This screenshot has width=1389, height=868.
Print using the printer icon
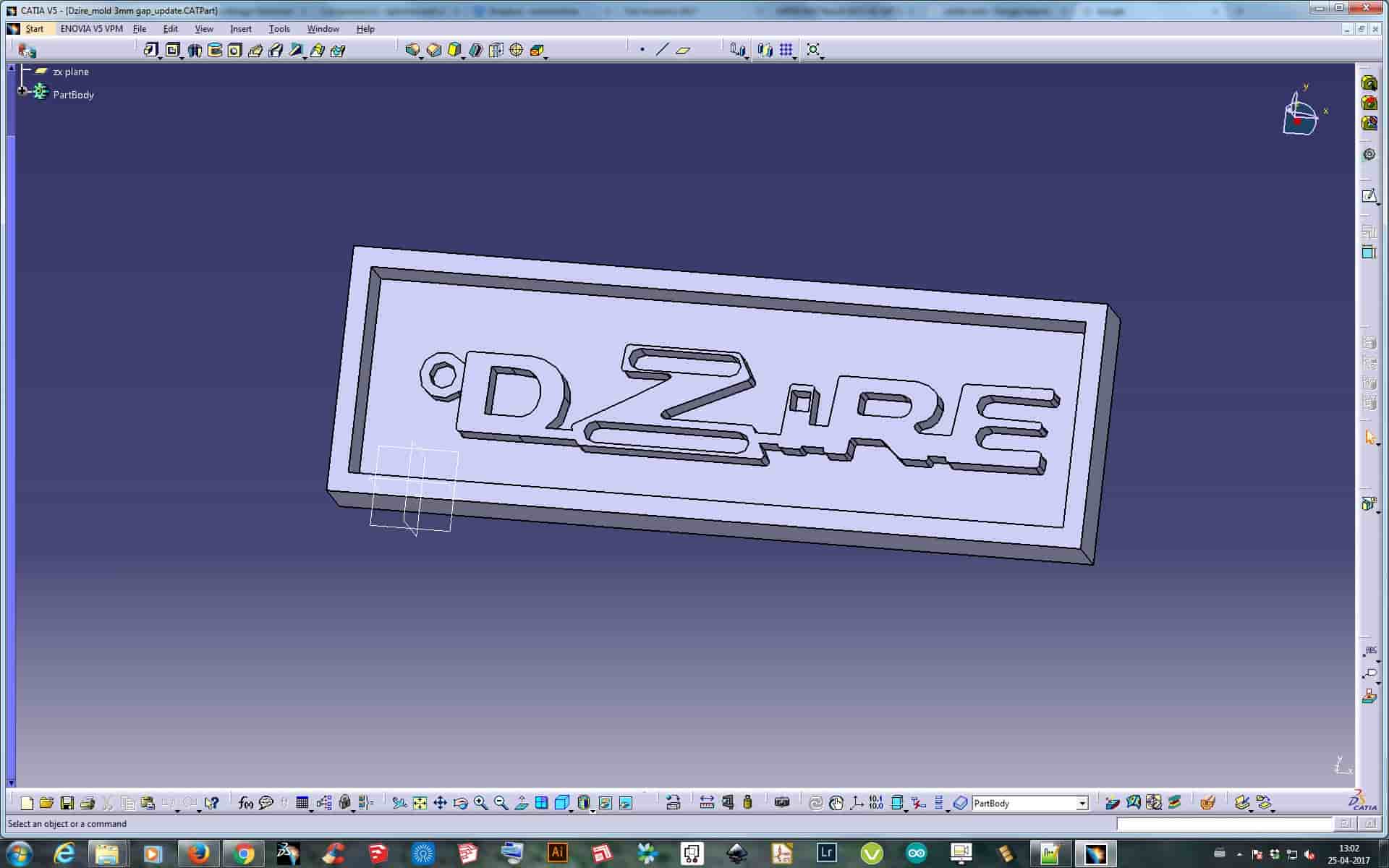click(x=88, y=803)
